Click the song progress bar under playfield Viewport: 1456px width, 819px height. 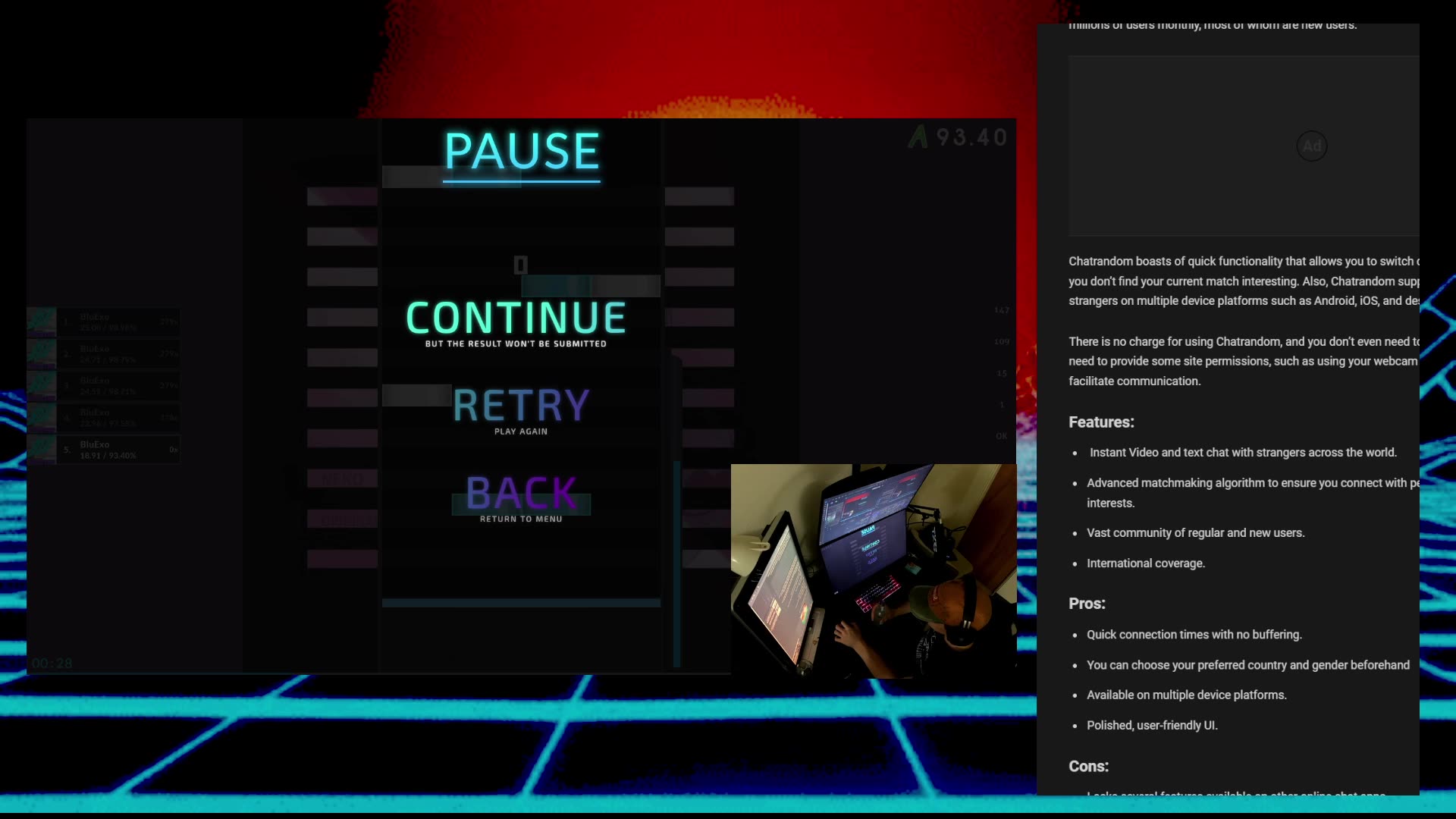tap(521, 603)
